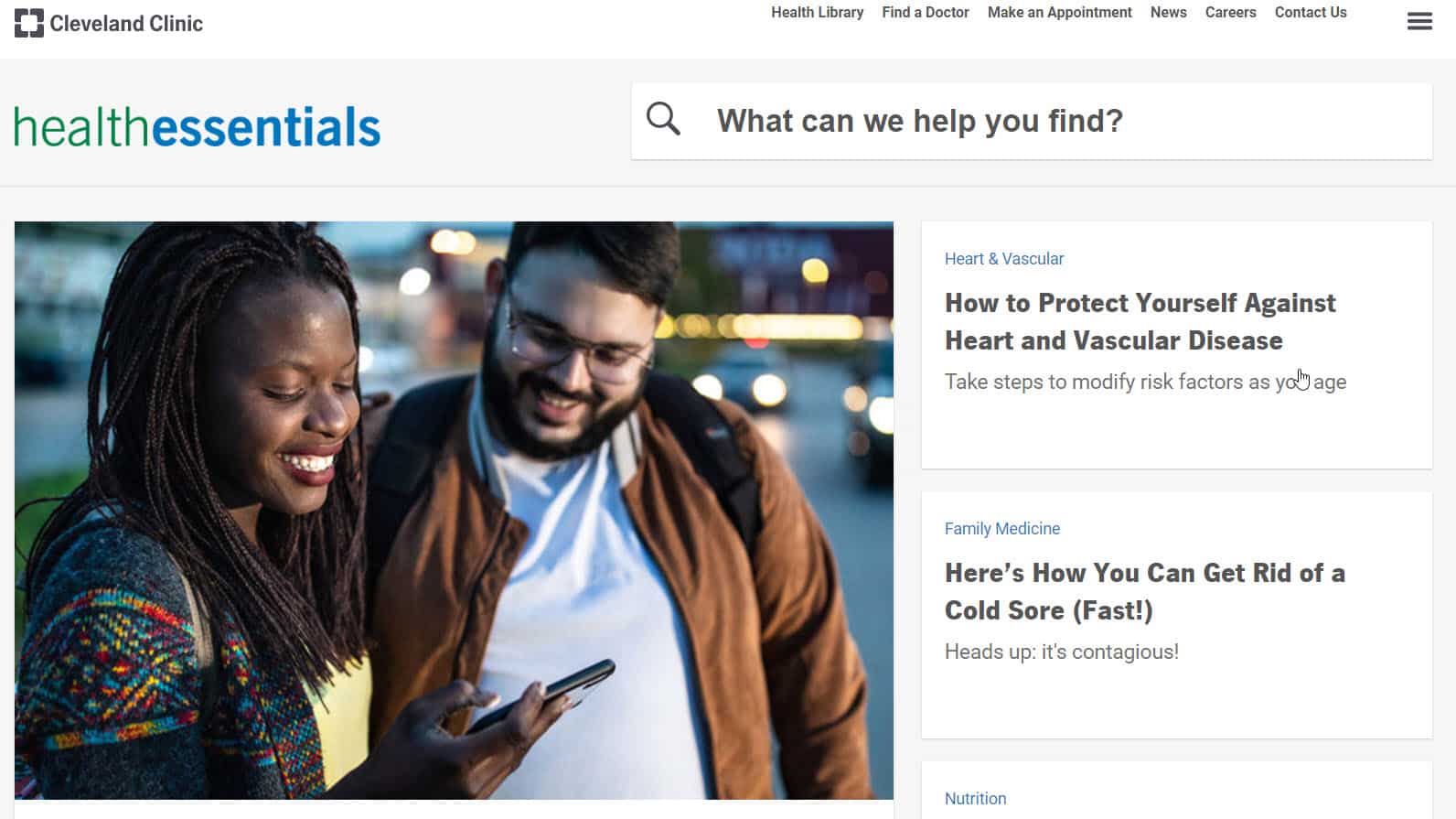
Task: Click 'Heads up: it's contagious!' summary text
Action: [x=1062, y=652]
